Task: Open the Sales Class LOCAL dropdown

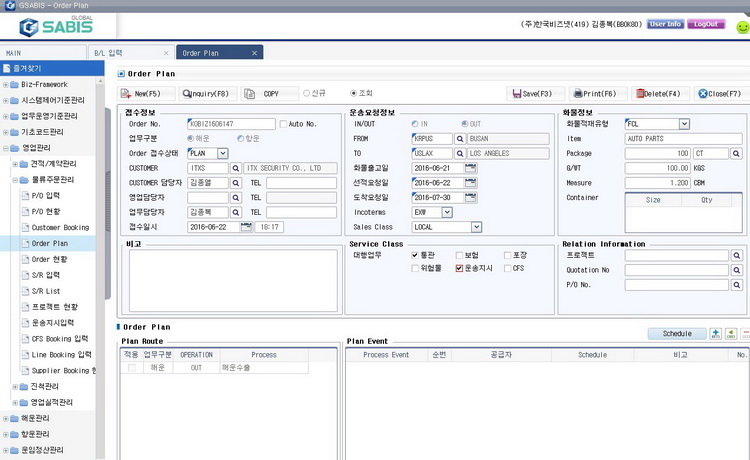Action: click(476, 227)
